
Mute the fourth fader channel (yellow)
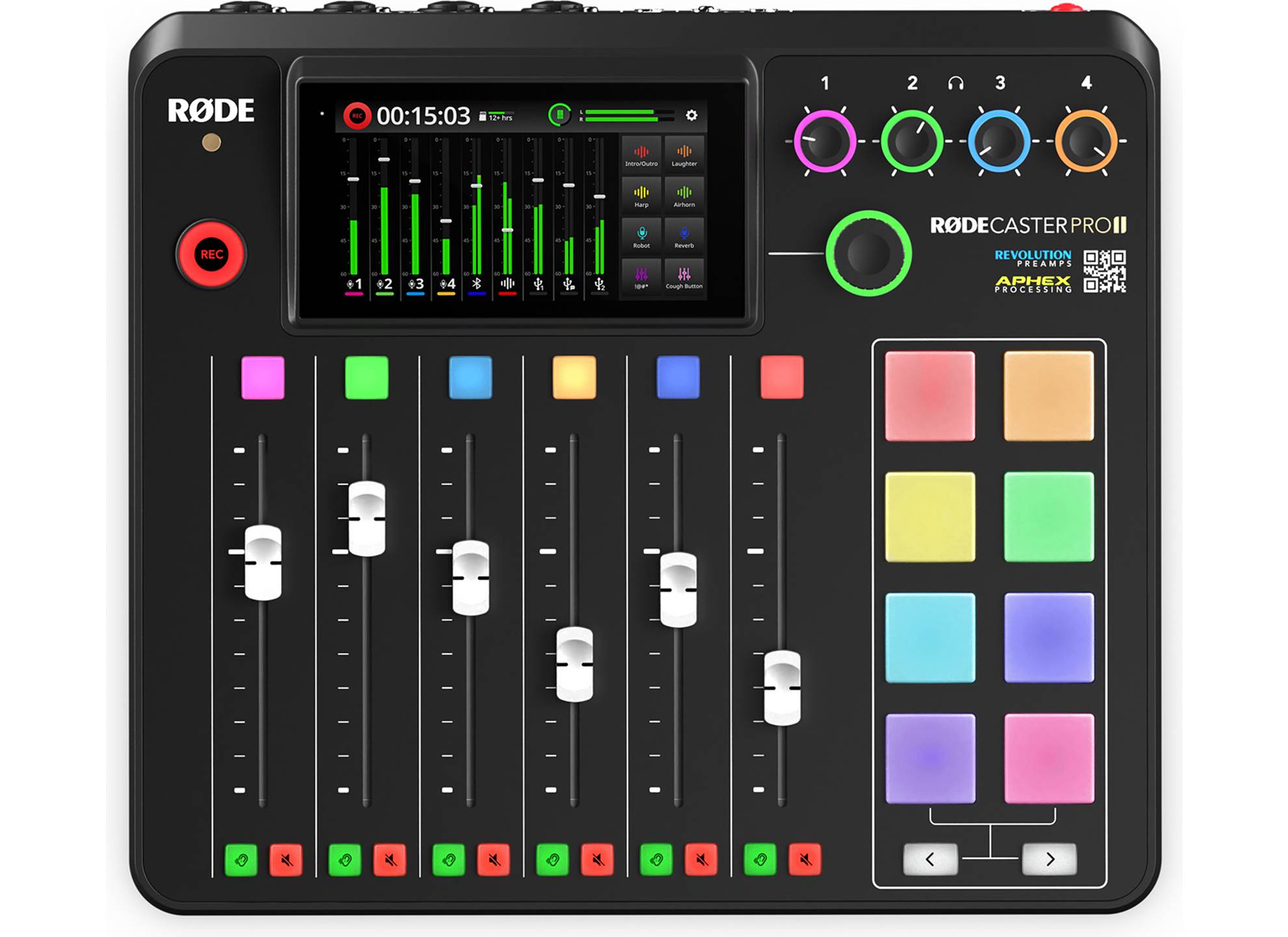597,860
